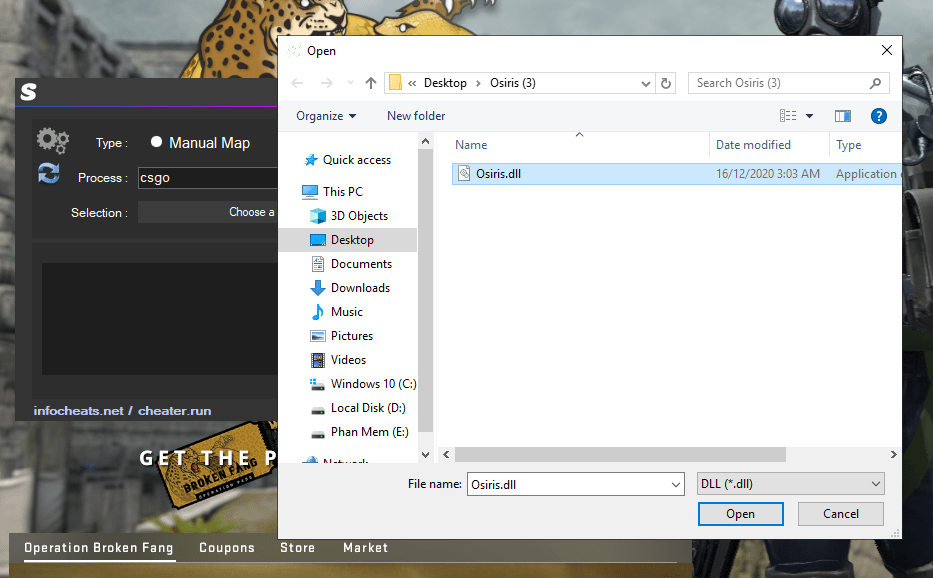Viewport: 933px width, 578px height.
Task: Open Downloads in navigation pane
Action: click(x=350, y=288)
